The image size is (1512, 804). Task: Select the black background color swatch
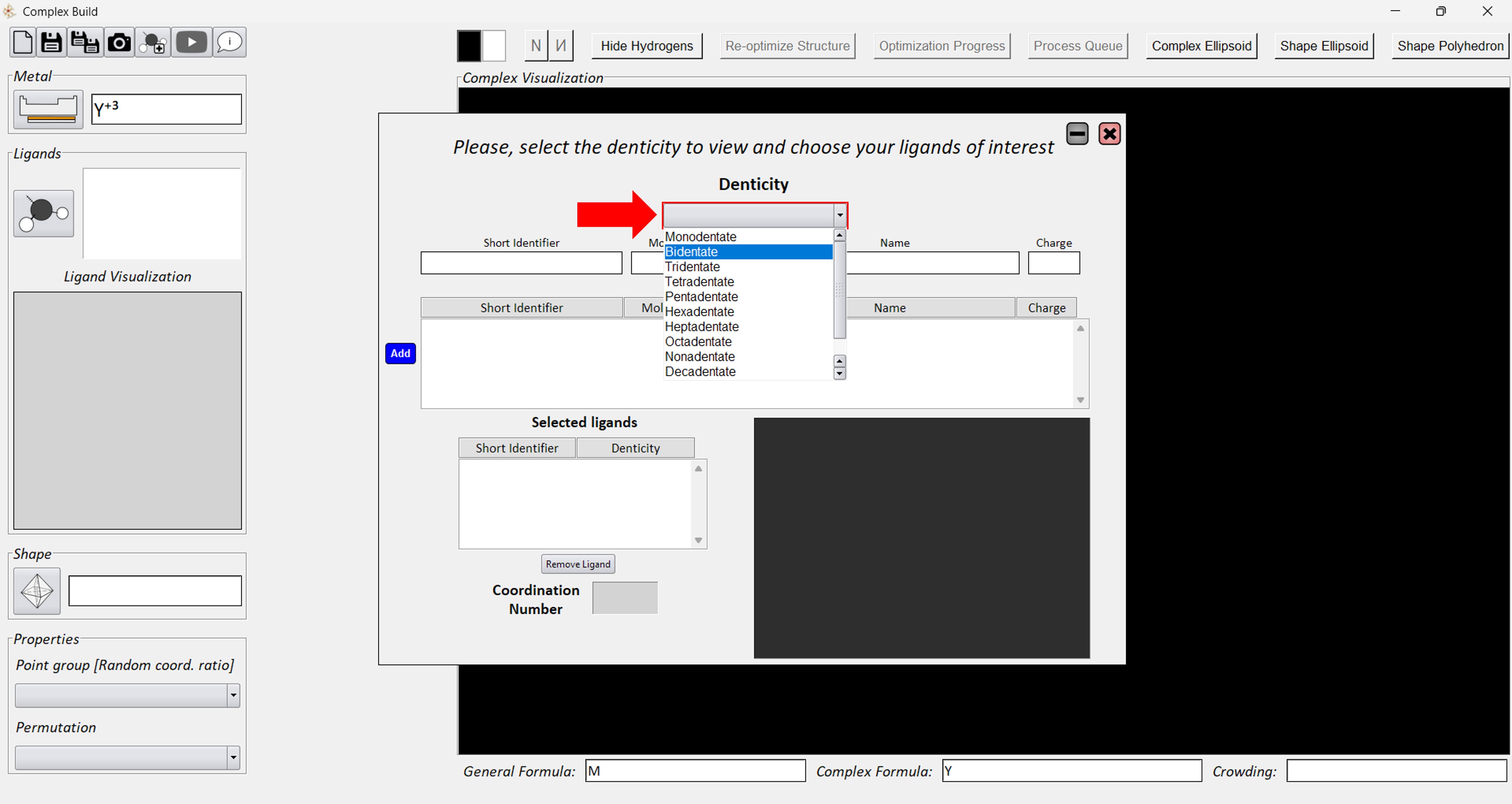pyautogui.click(x=469, y=46)
